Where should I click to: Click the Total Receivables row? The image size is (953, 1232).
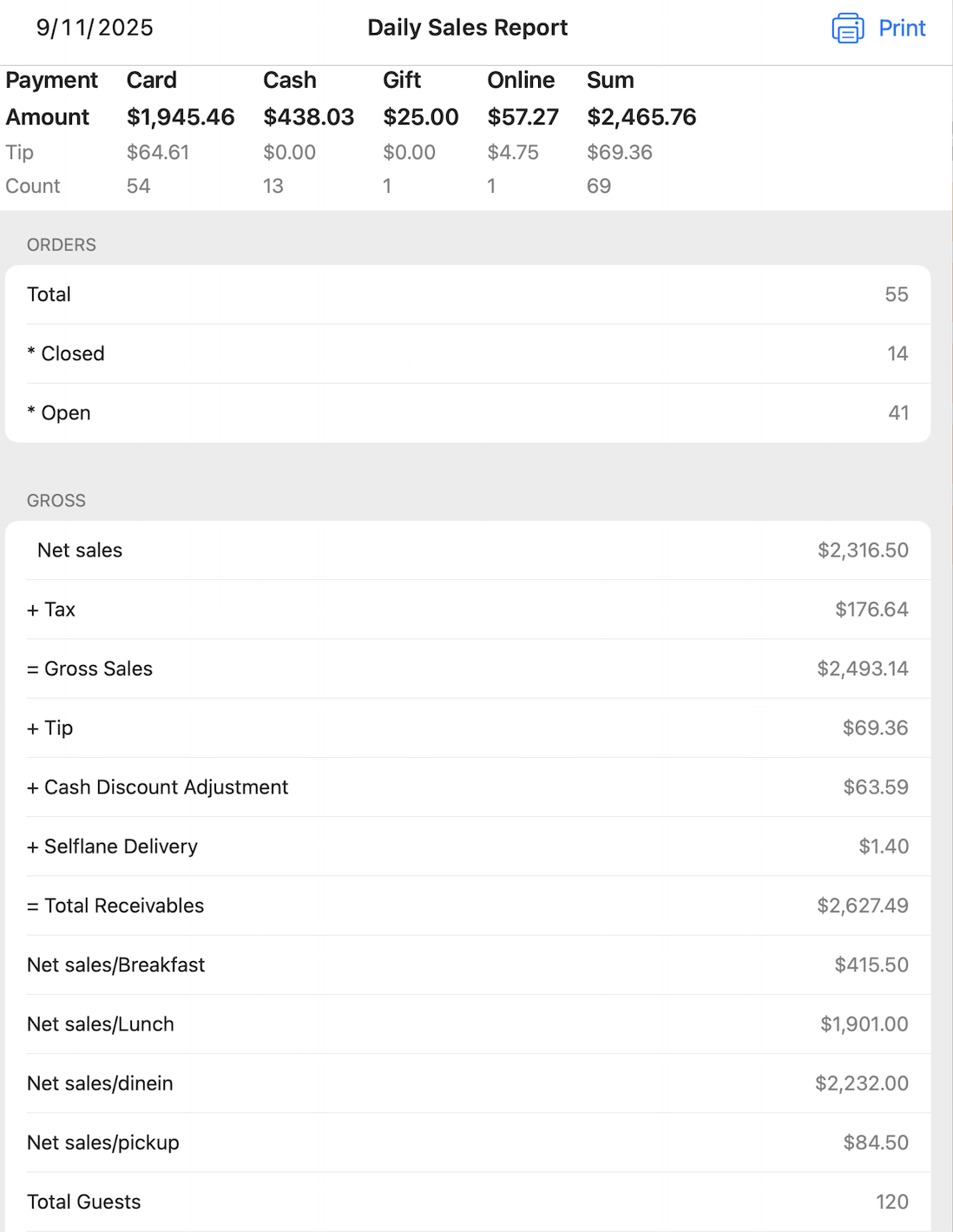468,906
